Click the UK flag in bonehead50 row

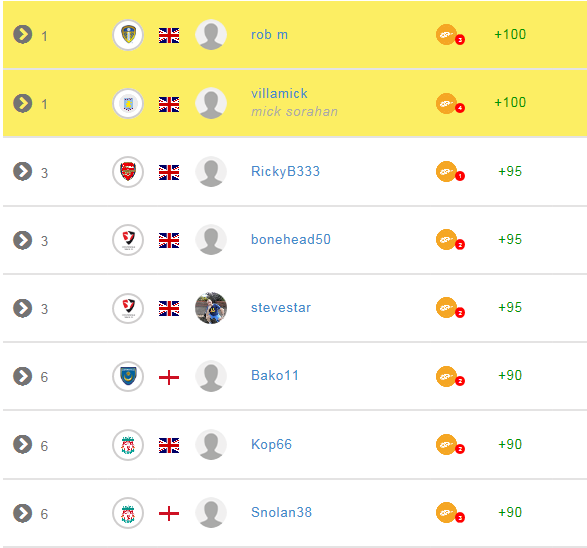pos(169,240)
